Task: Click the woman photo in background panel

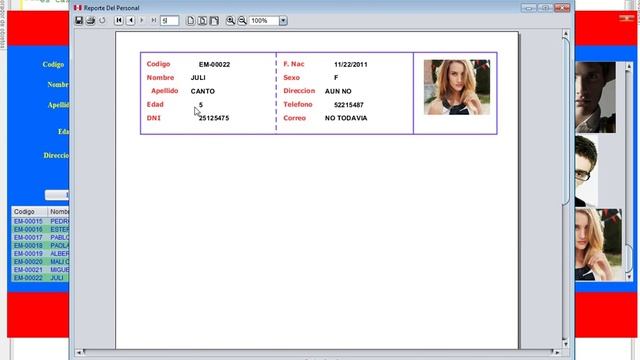Action: pyautogui.click(x=598, y=244)
